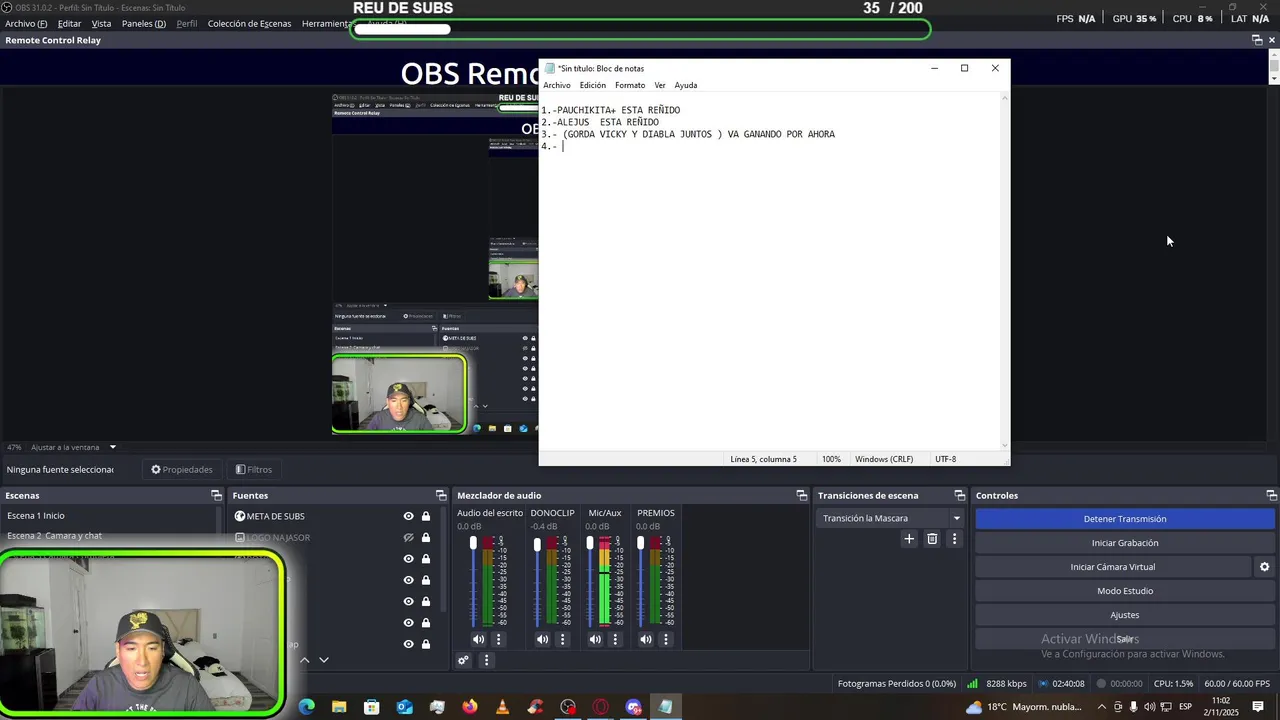
Task: Open OBS Colección de Escenas menu
Action: point(250,23)
